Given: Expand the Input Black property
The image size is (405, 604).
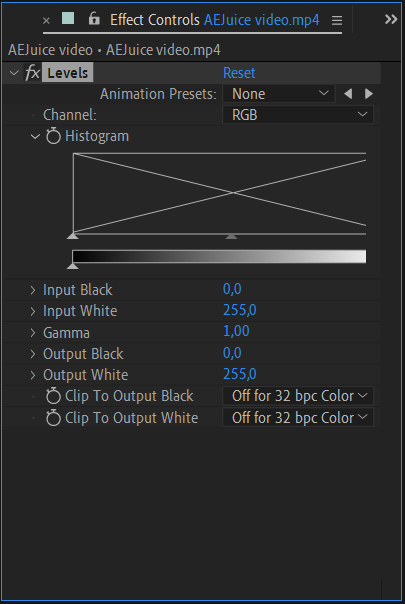Looking at the screenshot, I should (33, 290).
